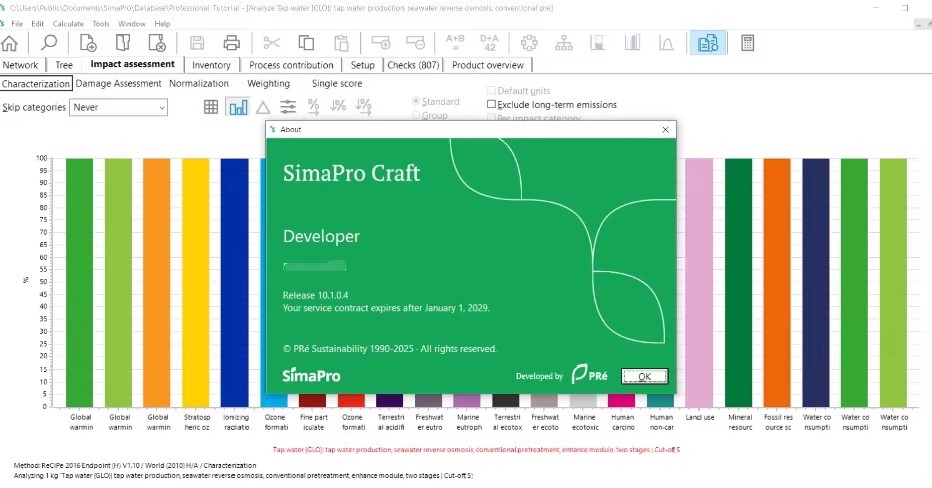Click the single bar analyze icon

(x=597, y=43)
